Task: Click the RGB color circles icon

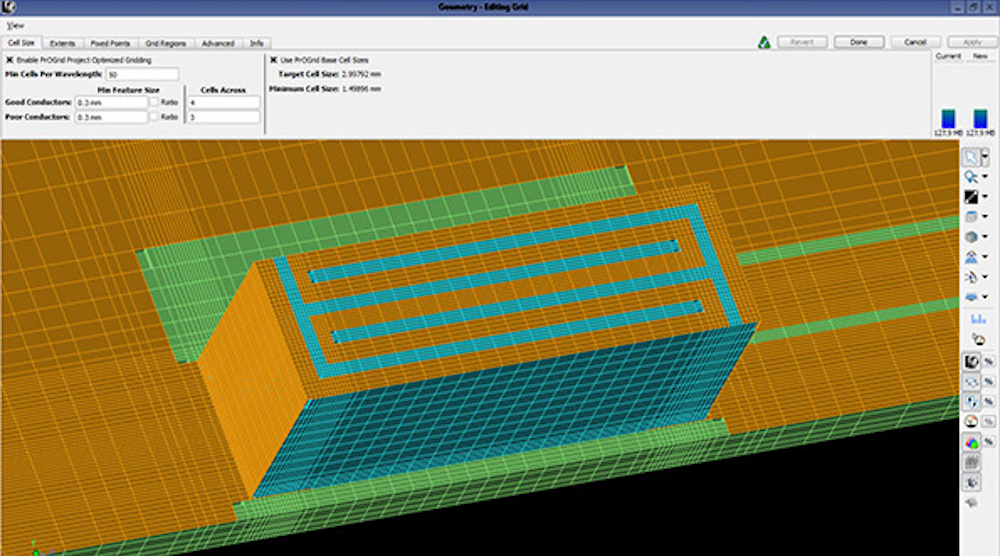Action: coord(971,441)
